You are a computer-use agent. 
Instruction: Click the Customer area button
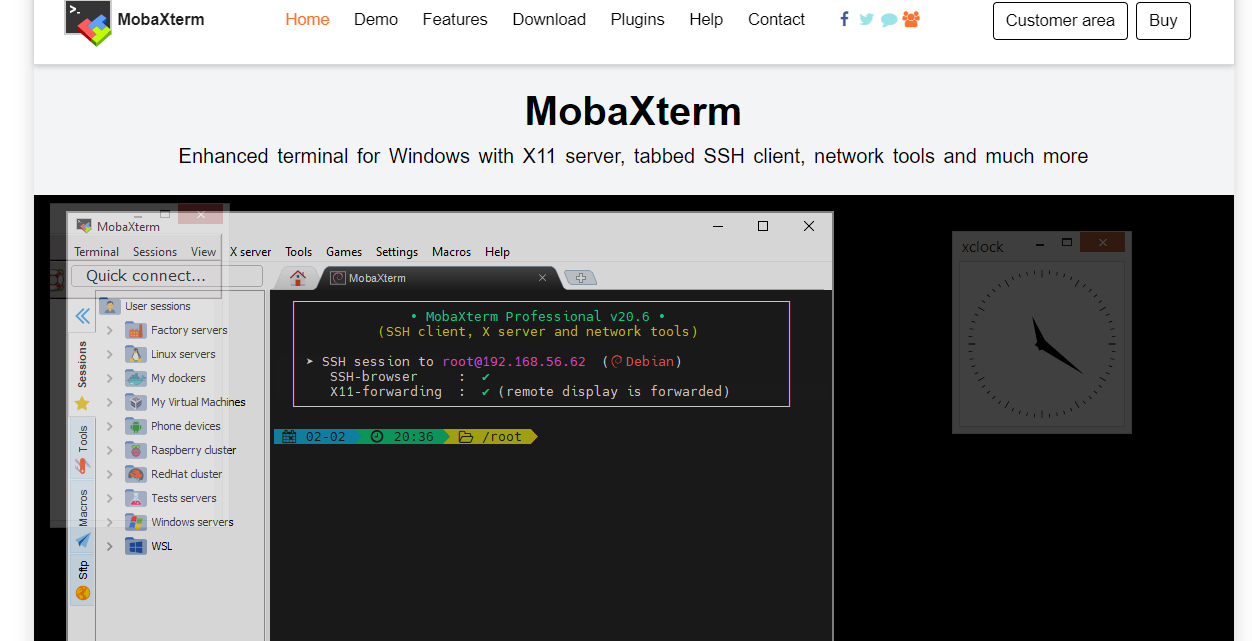[x=1060, y=21]
